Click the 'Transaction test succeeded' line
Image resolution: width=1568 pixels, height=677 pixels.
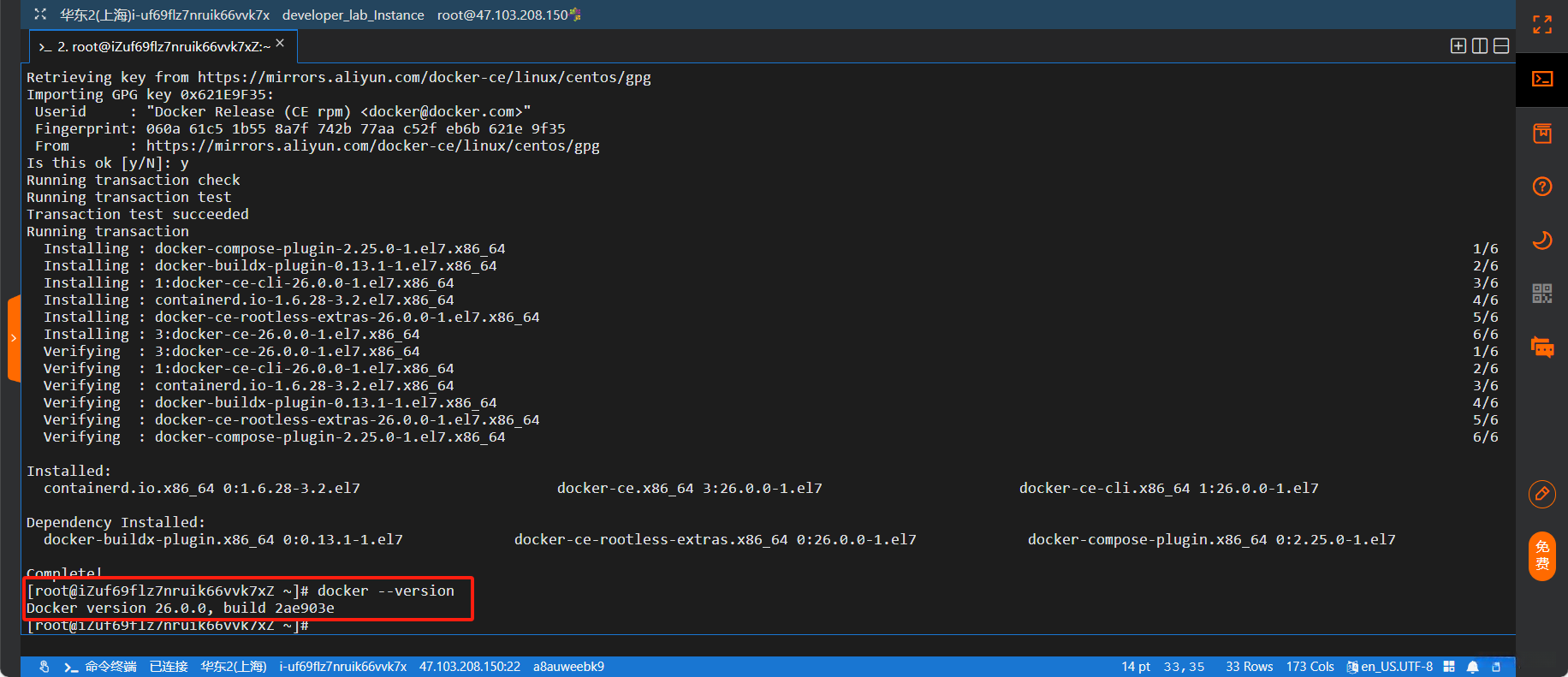pos(138,214)
